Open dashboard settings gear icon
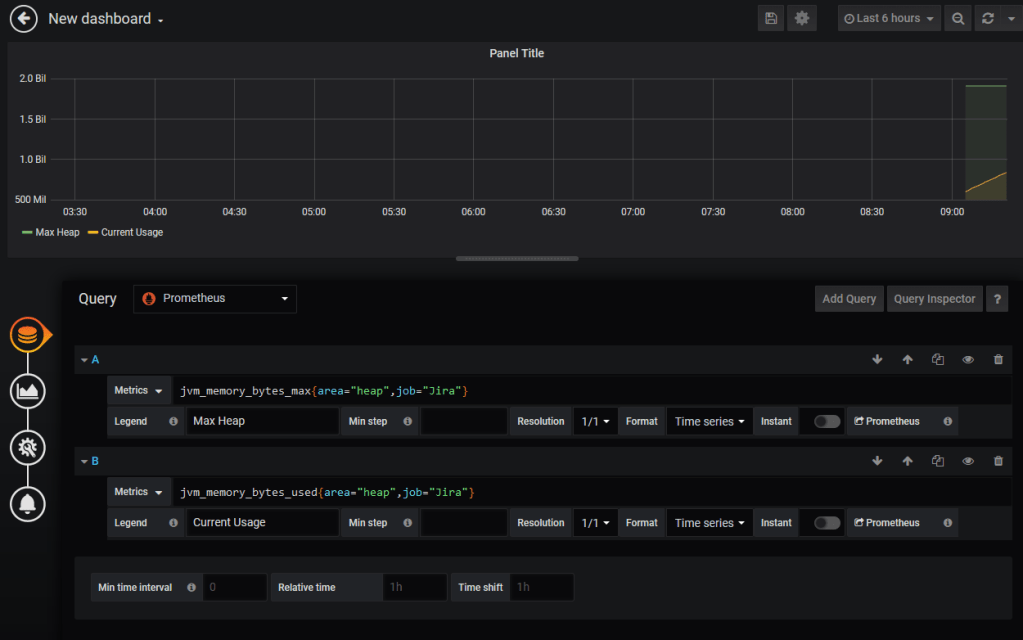 tap(801, 19)
